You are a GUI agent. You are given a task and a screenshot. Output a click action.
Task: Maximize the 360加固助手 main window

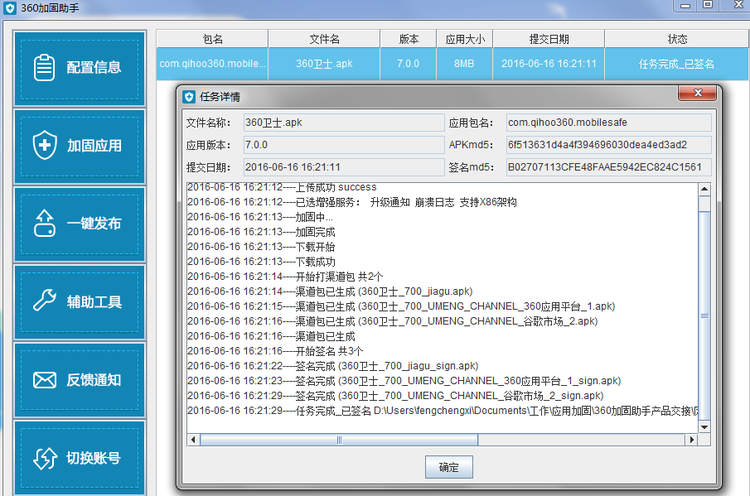(x=708, y=5)
